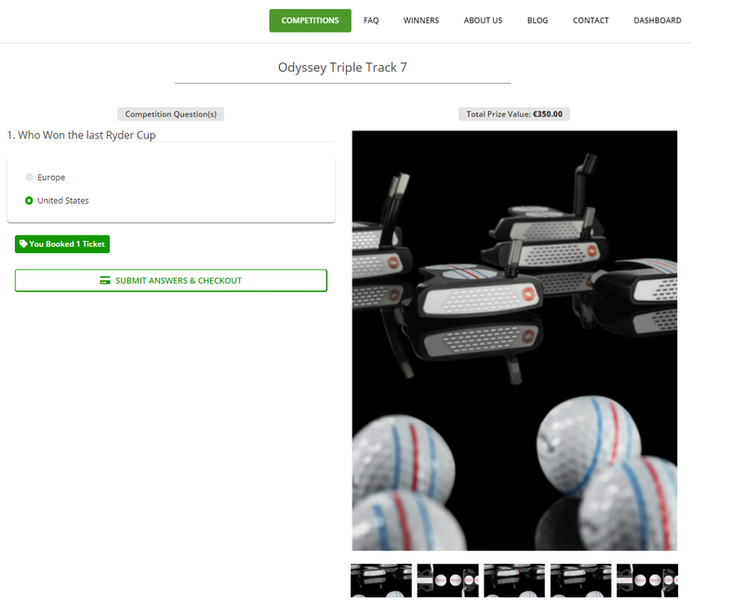The width and height of the screenshot is (744, 600).
Task: Select the Europe answer option
Action: pos(29,177)
